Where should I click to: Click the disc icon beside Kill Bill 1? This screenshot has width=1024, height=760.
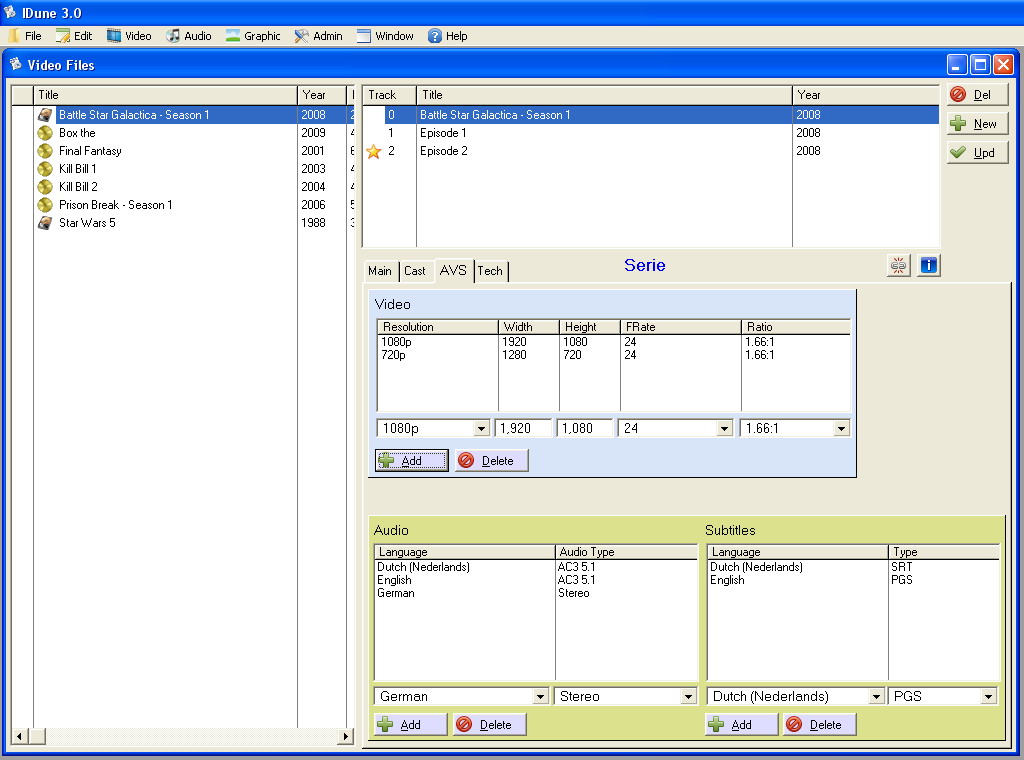(x=45, y=169)
